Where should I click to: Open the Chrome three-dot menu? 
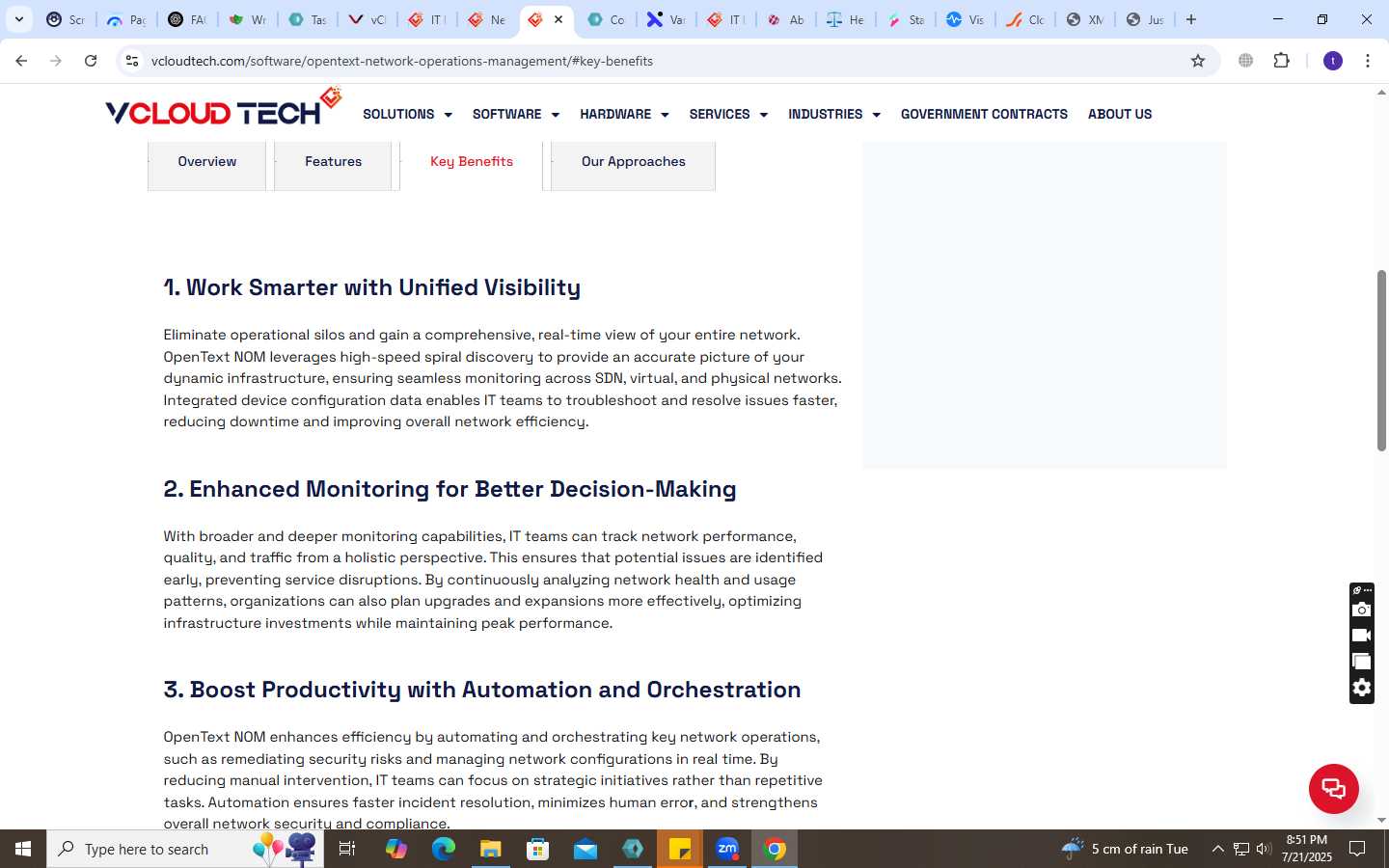[1368, 61]
